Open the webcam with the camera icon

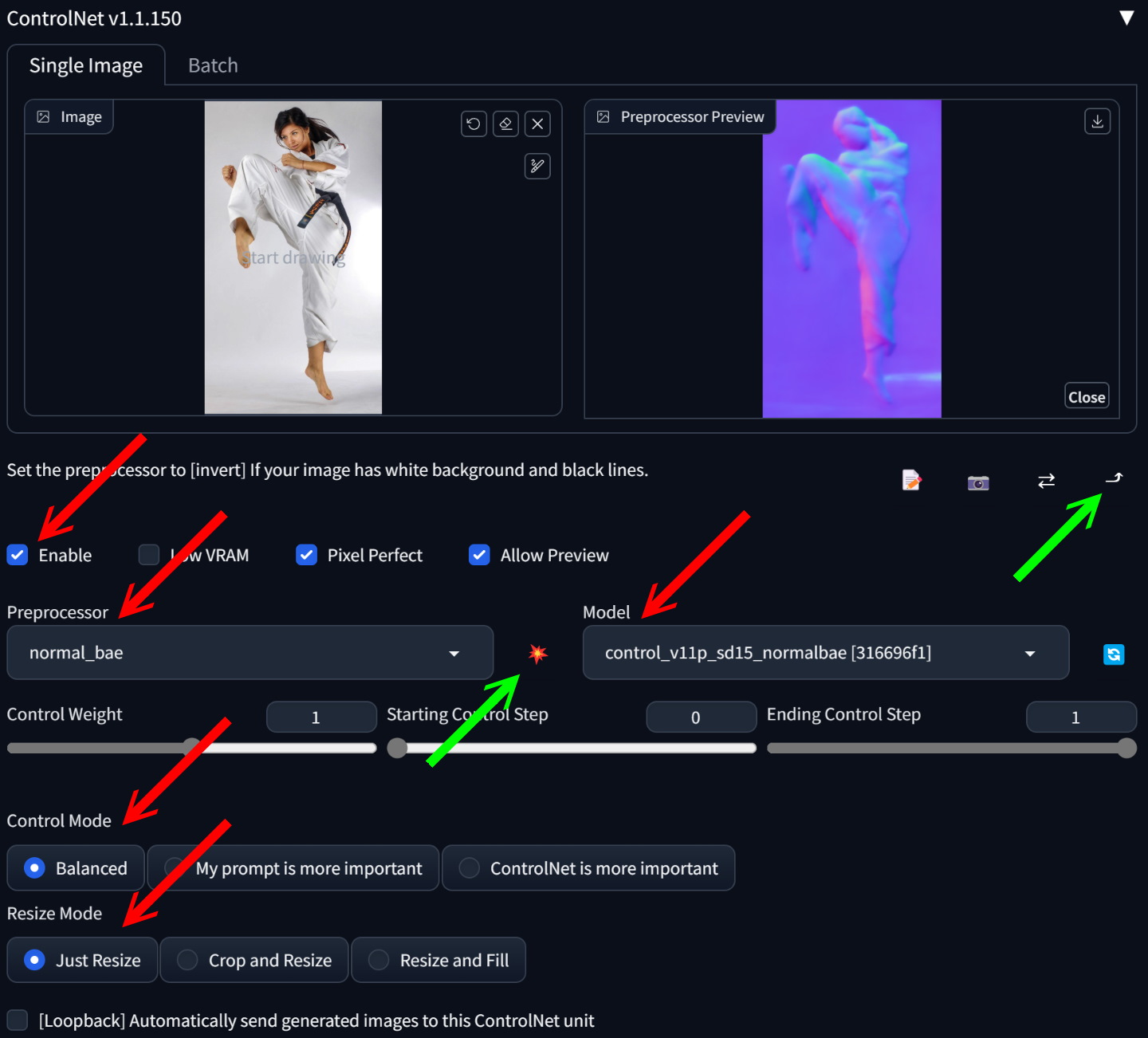pos(978,482)
